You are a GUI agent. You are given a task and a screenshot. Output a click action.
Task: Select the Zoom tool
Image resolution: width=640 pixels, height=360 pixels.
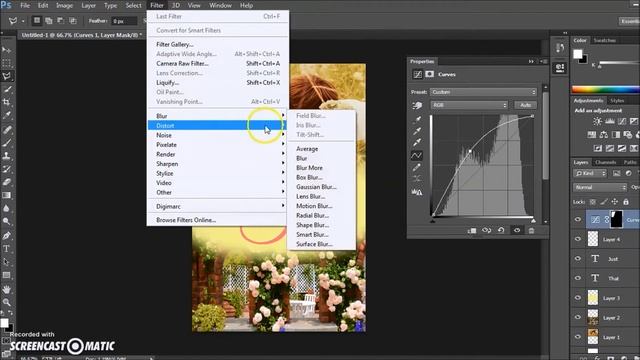7,302
